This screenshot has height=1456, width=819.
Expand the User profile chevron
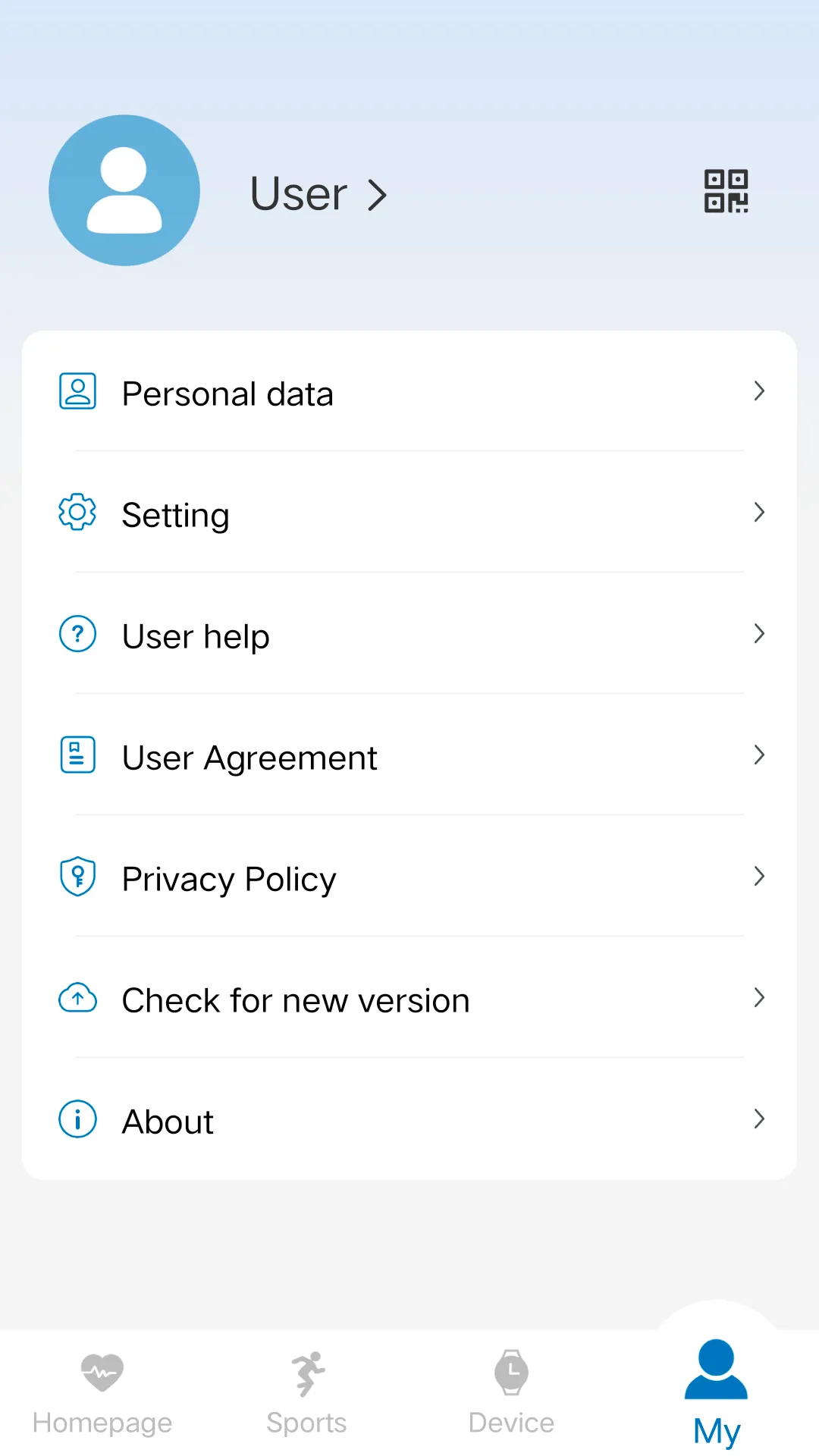pyautogui.click(x=378, y=194)
